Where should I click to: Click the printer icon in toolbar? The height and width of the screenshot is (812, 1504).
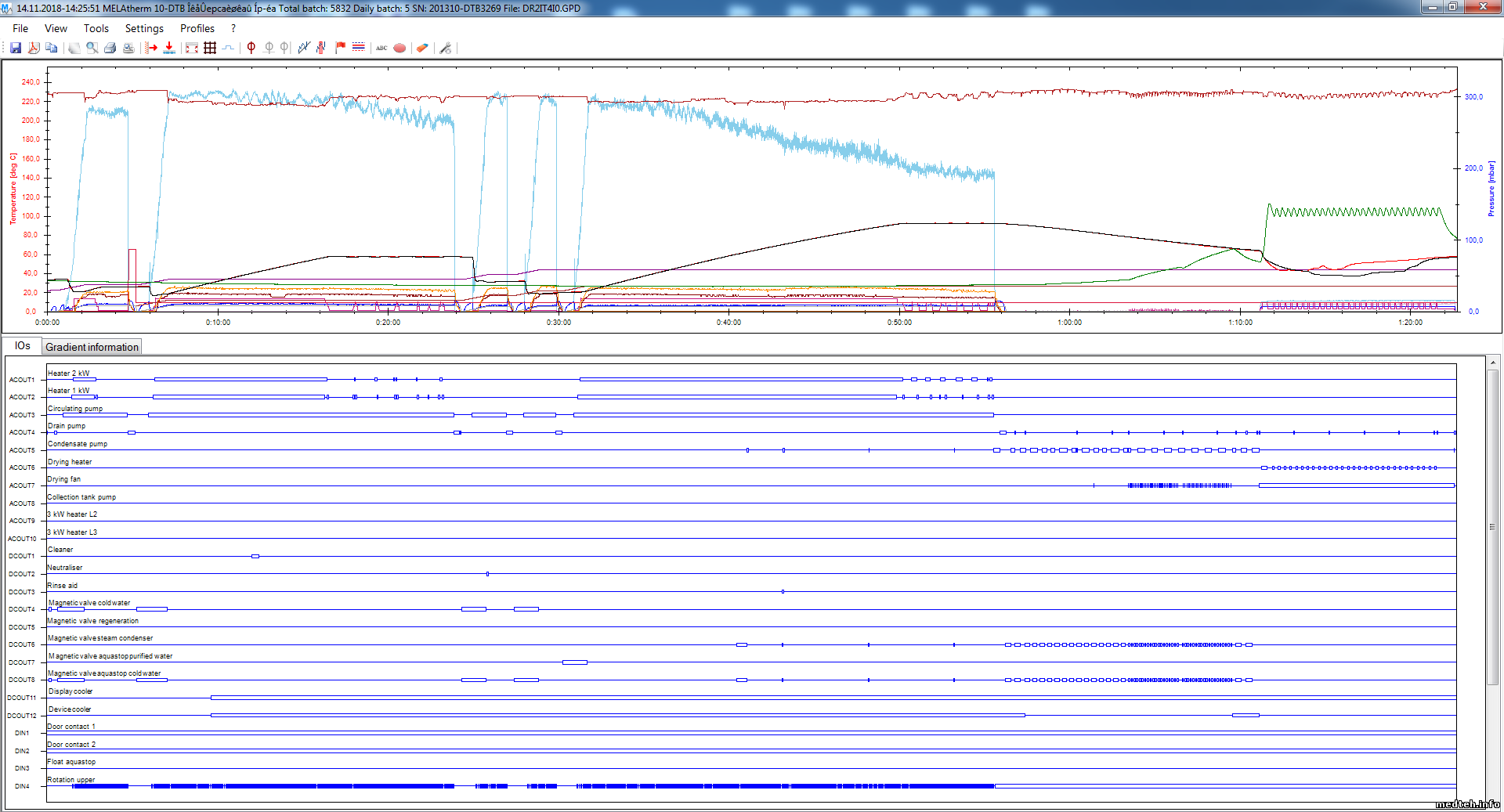pyautogui.click(x=110, y=48)
